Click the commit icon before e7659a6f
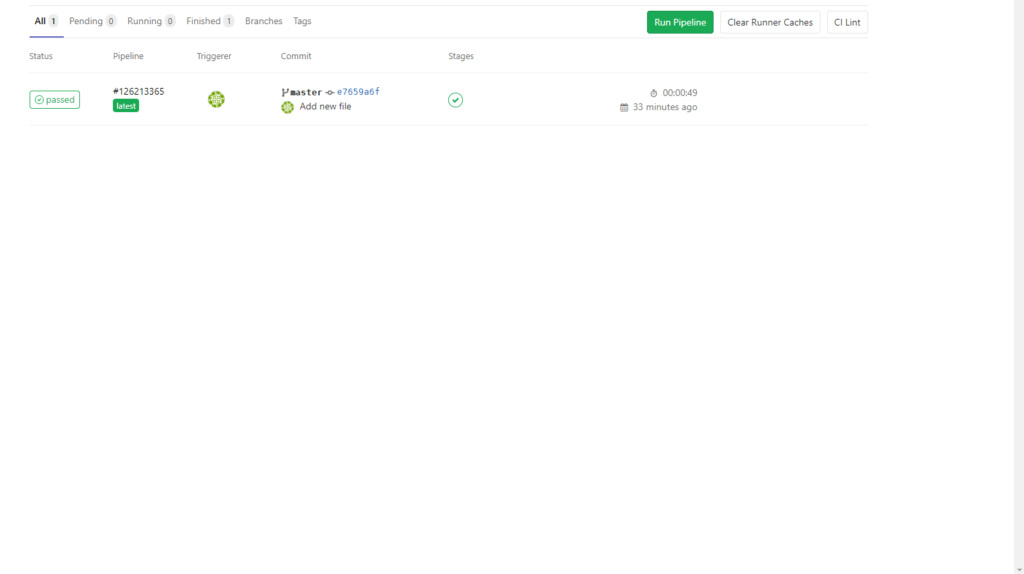The height and width of the screenshot is (574, 1024). (x=330, y=92)
